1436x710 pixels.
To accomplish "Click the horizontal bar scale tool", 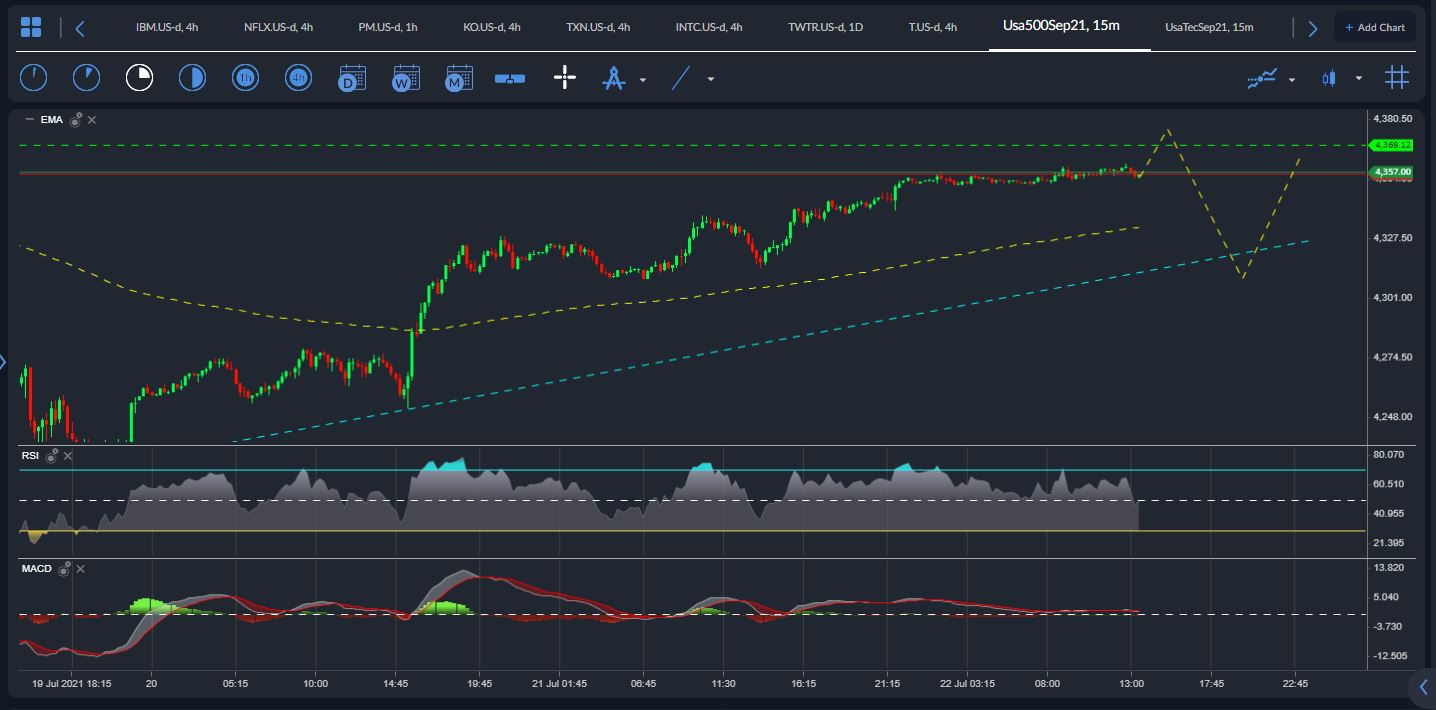I will click(510, 78).
